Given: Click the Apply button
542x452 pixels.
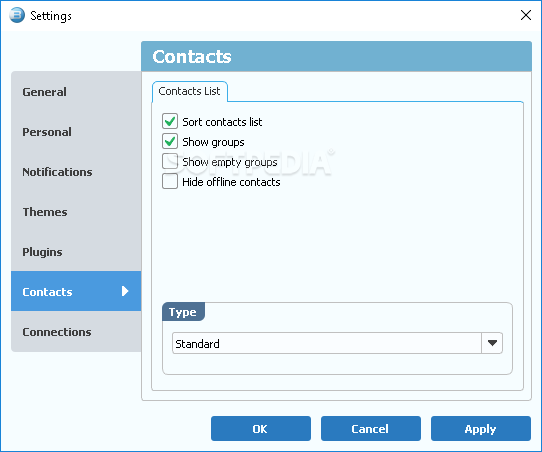Looking at the screenshot, I should click(x=480, y=429).
